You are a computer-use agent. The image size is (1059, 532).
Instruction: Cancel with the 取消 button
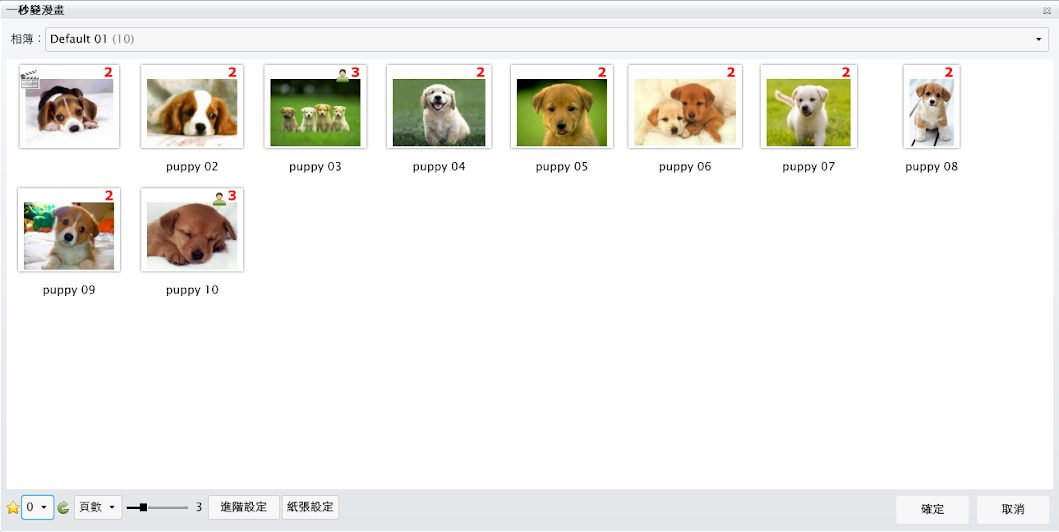(1012, 510)
